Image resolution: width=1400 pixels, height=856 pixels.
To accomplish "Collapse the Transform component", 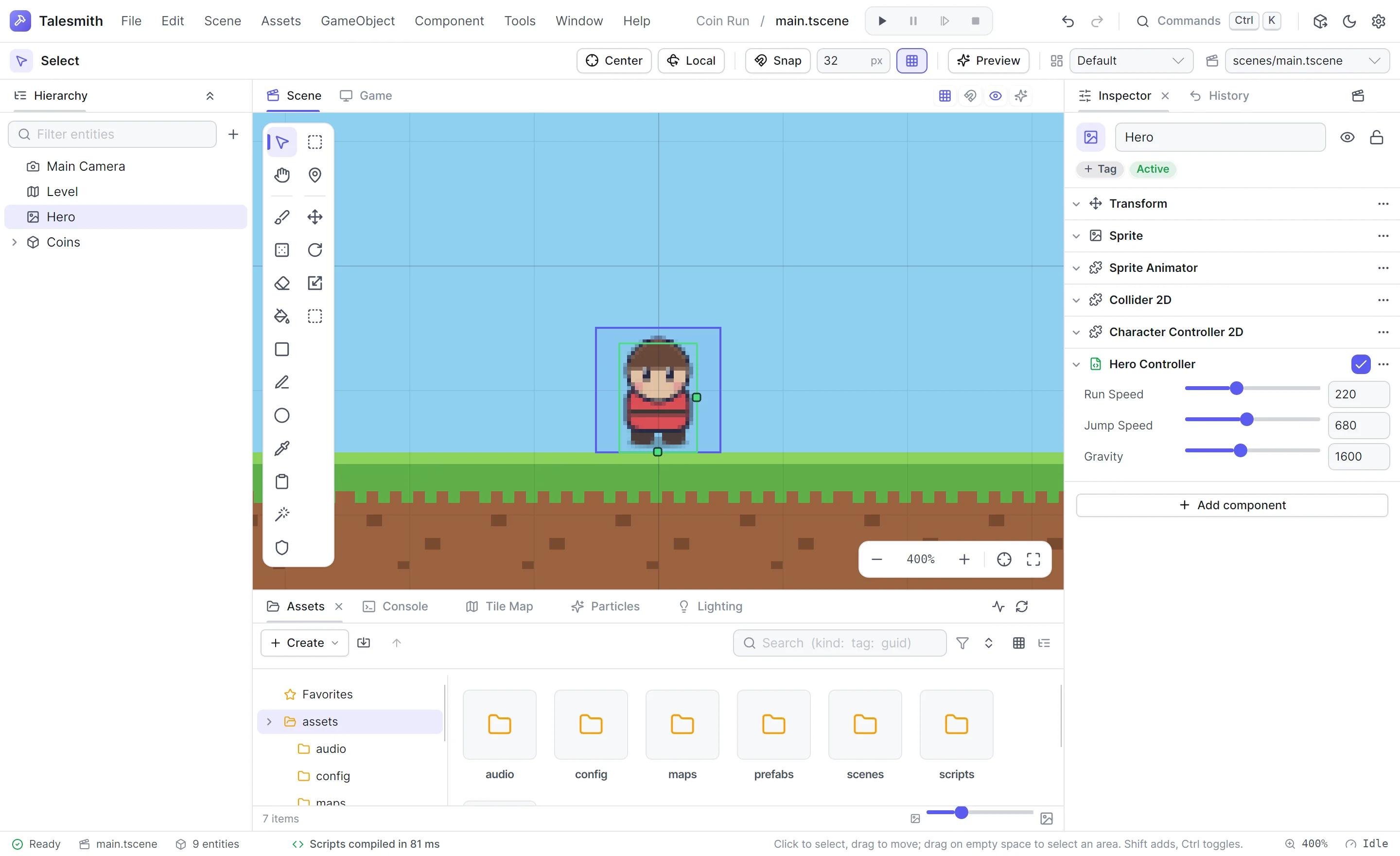I will [x=1076, y=203].
